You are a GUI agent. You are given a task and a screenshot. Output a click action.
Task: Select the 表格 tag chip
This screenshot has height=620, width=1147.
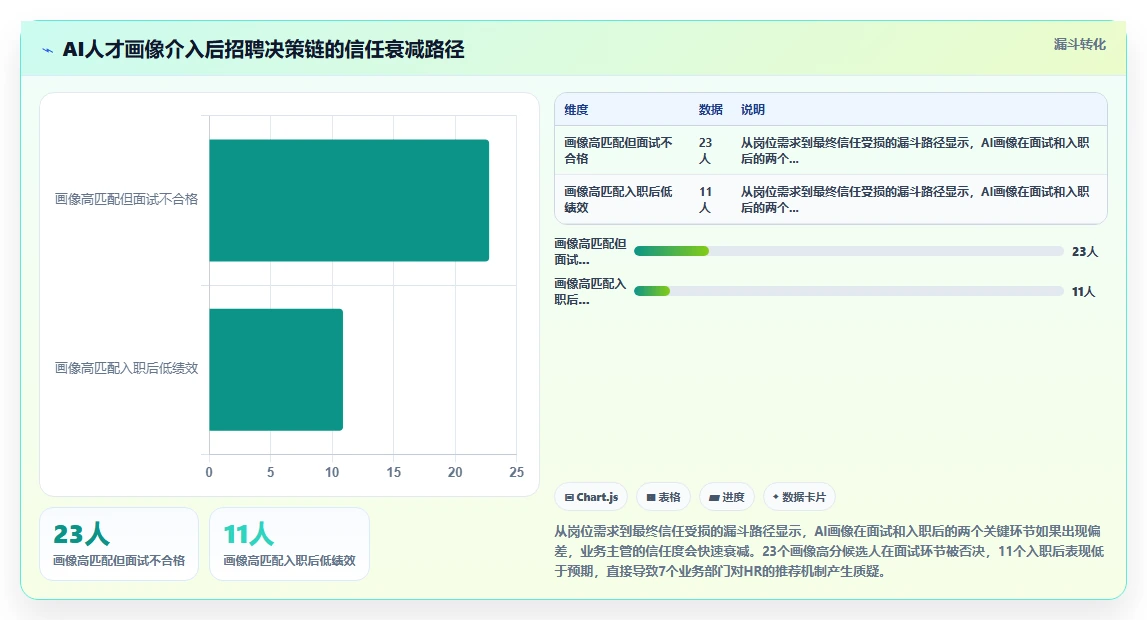coord(663,497)
